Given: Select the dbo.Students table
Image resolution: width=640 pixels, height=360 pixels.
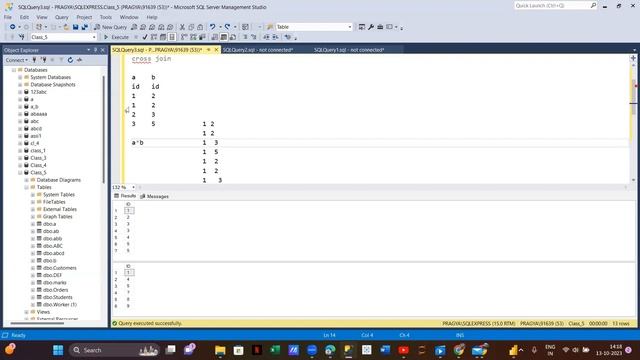Looking at the screenshot, I should 58,298.
